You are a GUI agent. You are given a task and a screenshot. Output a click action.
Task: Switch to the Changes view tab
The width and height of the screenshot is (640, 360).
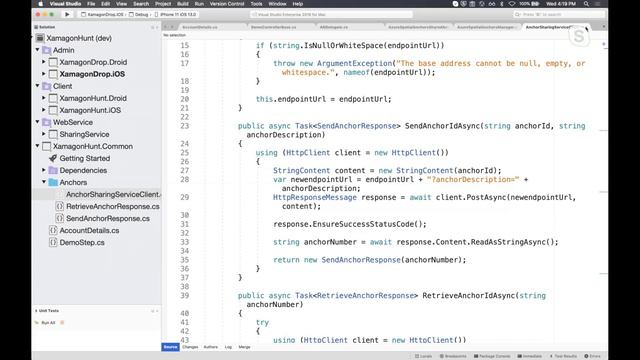pos(190,347)
